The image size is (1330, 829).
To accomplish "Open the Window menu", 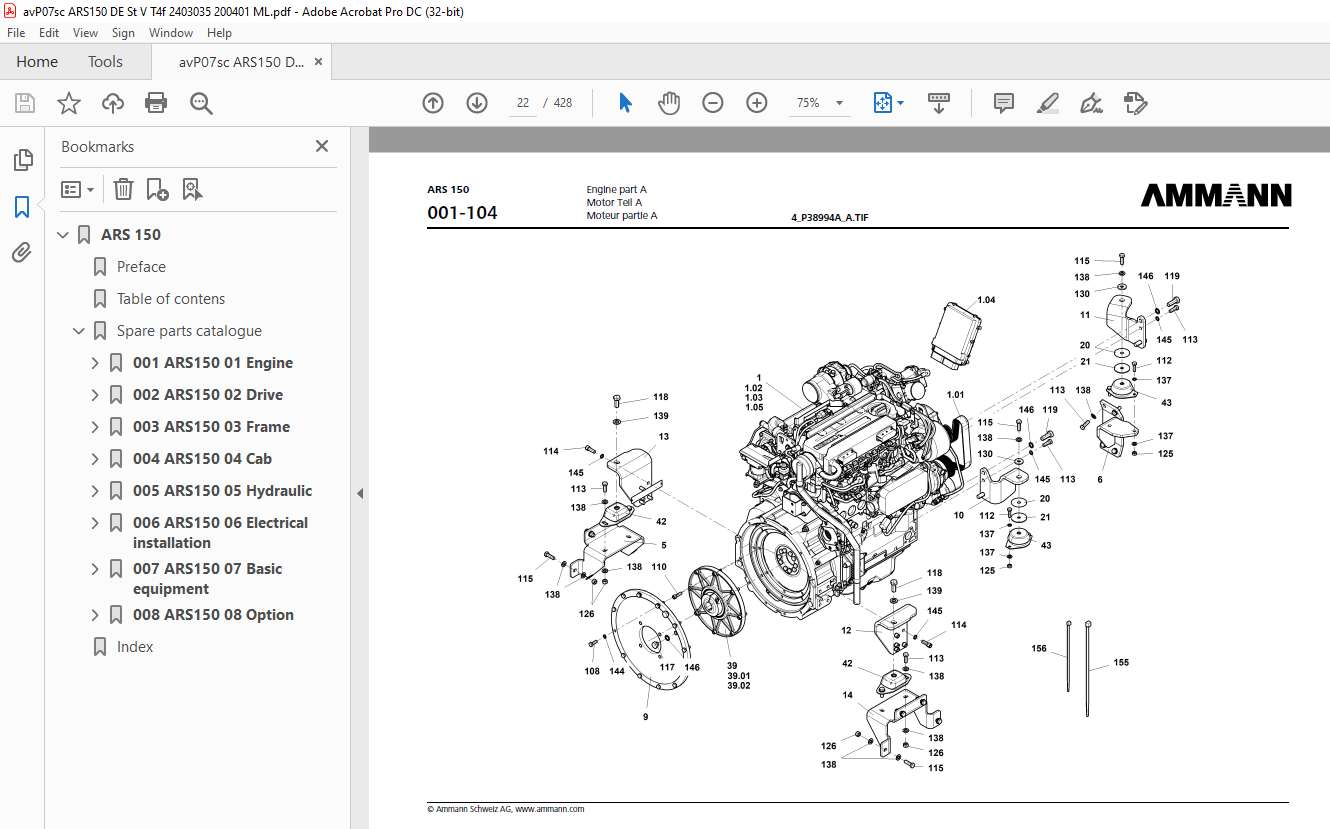I will 171,33.
